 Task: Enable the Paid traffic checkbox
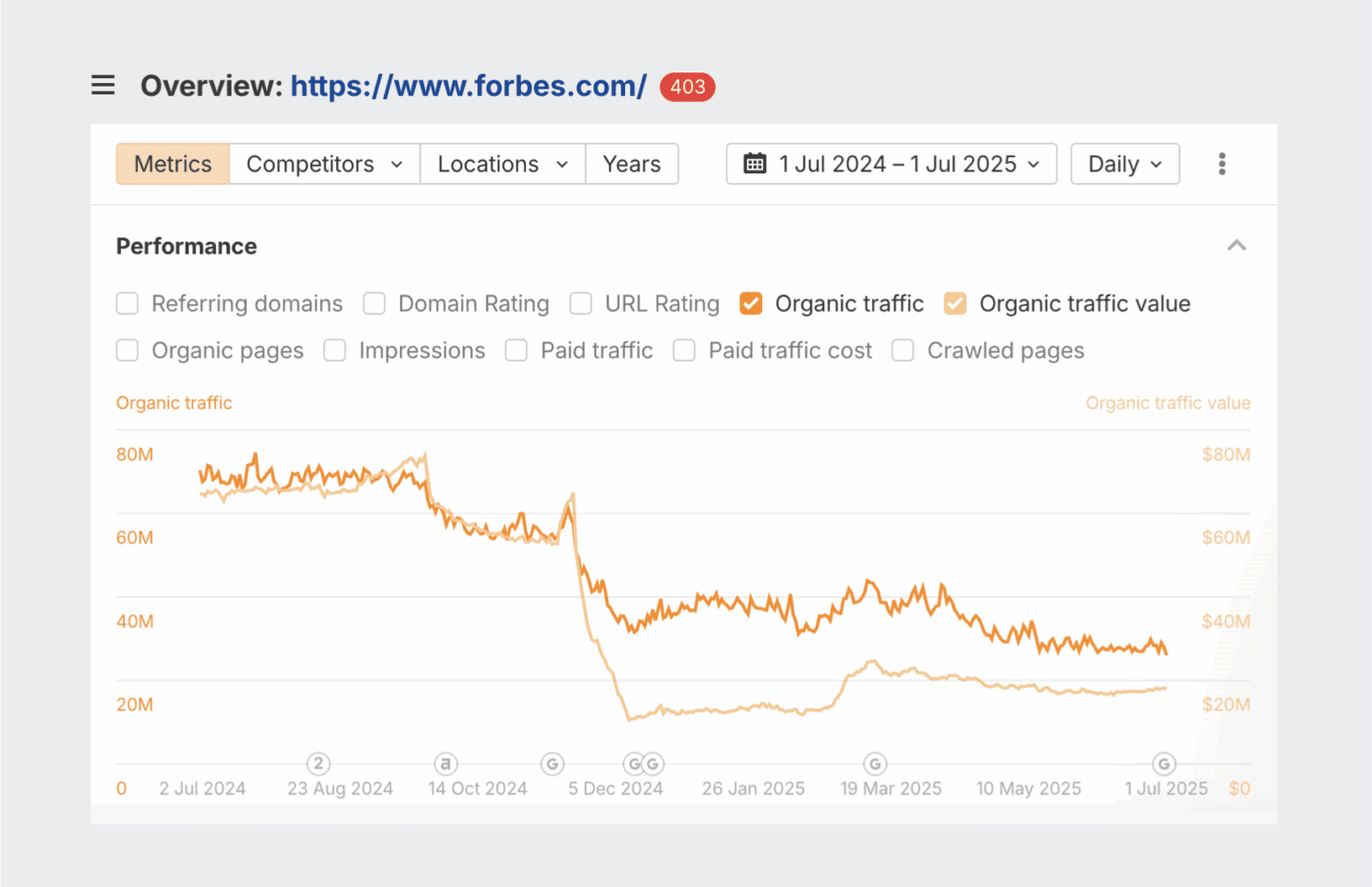point(516,351)
